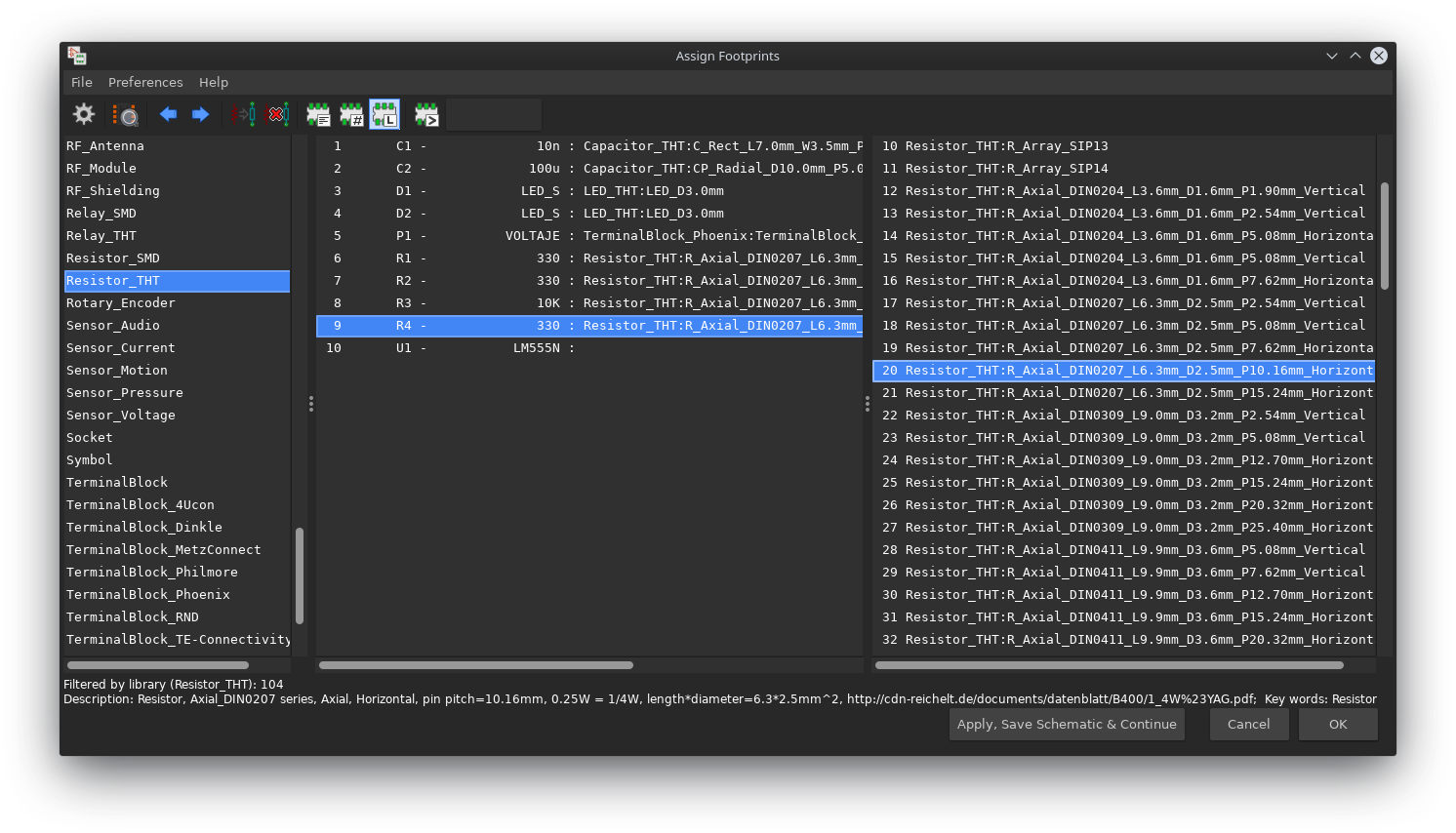Viewport: 1456px width, 833px height.
Task: Open the footprint library table manager gear icon
Action: 84,114
